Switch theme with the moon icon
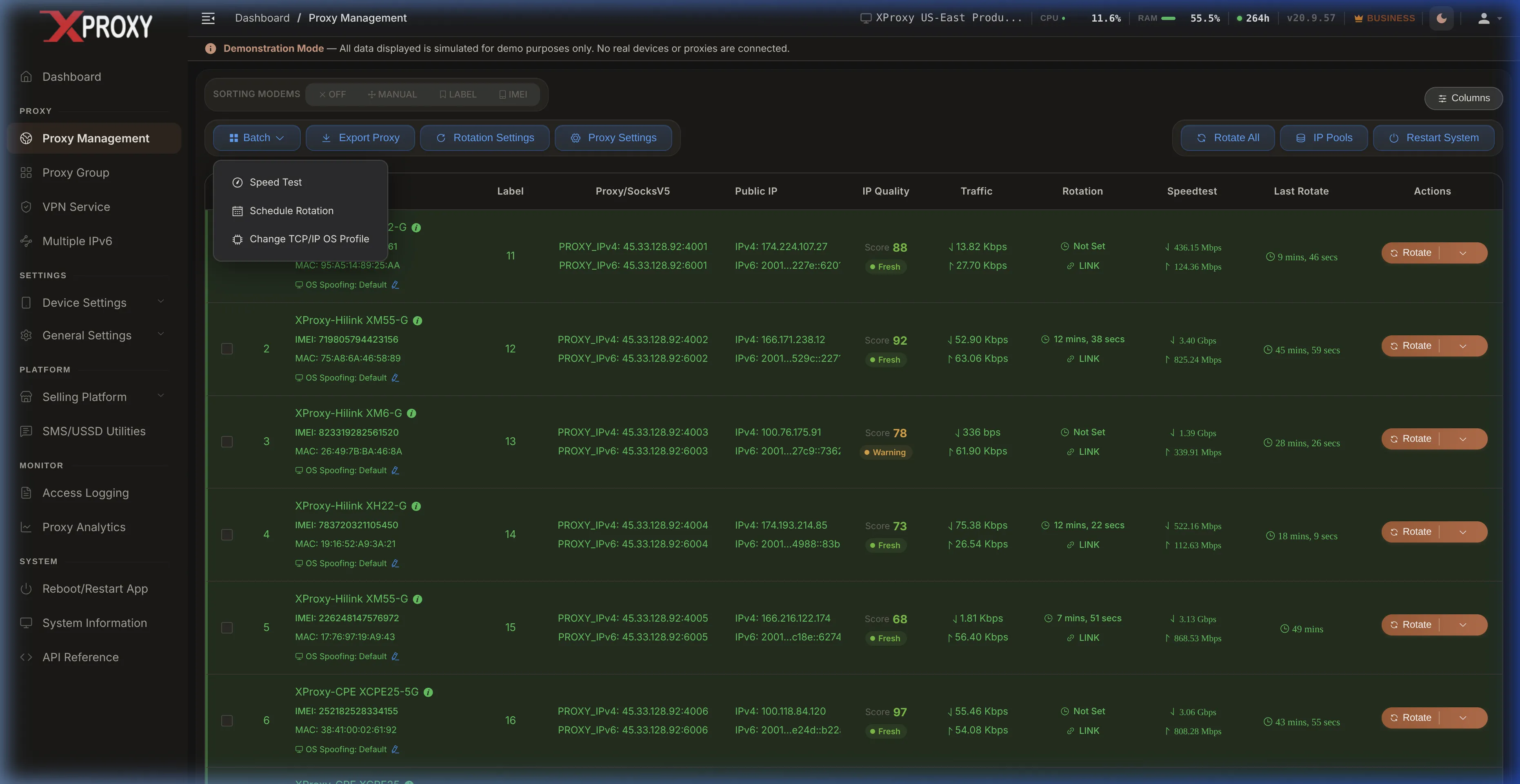This screenshot has height=784, width=1520. tap(1442, 18)
